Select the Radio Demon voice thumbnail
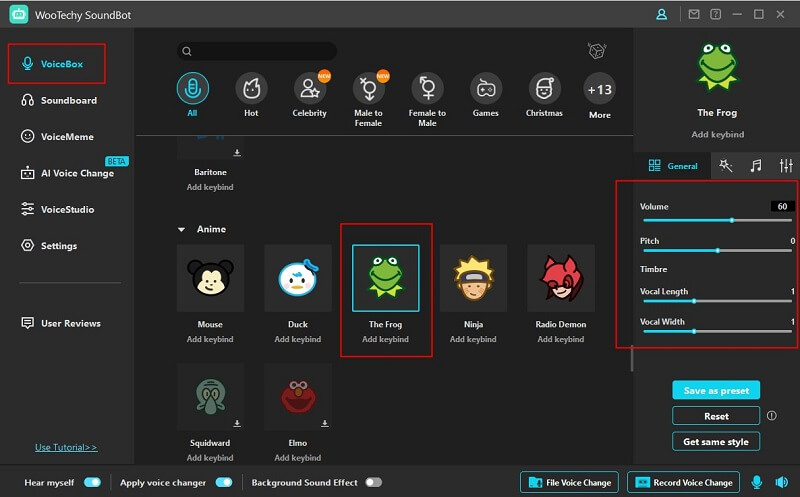Viewport: 800px width, 497px height. 561,278
